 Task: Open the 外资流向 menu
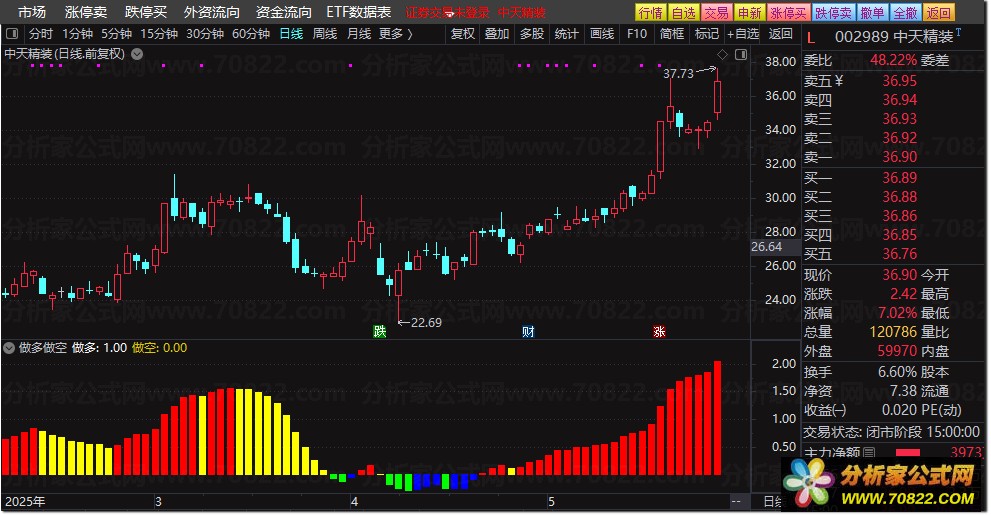pyautogui.click(x=212, y=12)
